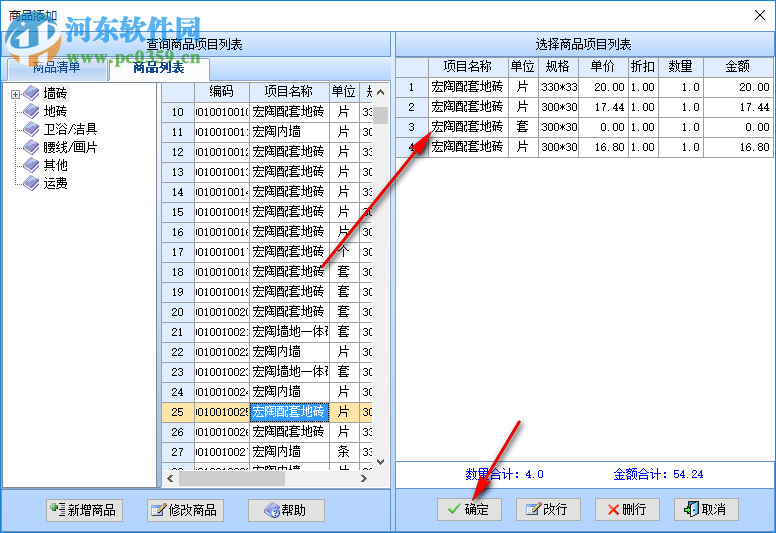776x533 pixels.
Task: Select row 27 宏陶内墙 with unit 条
Action: (267, 452)
